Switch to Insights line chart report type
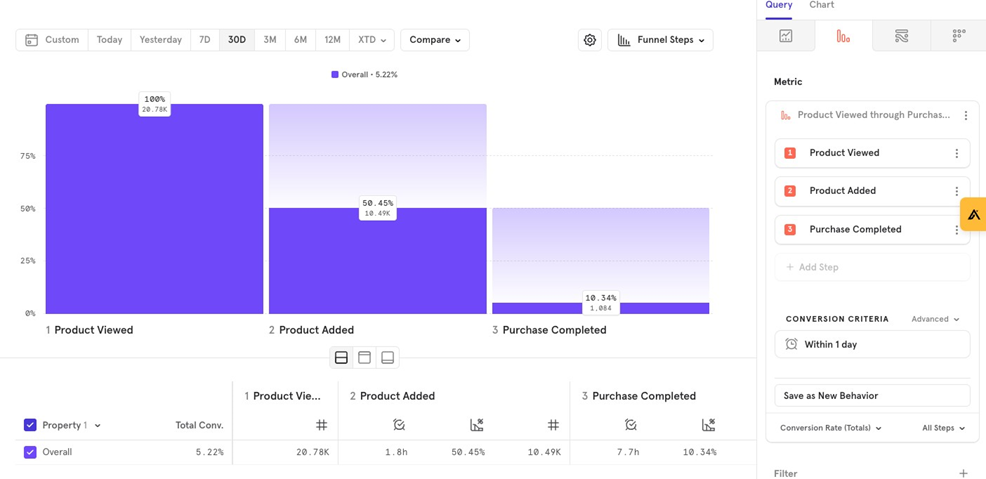The width and height of the screenshot is (986, 479). [786, 36]
